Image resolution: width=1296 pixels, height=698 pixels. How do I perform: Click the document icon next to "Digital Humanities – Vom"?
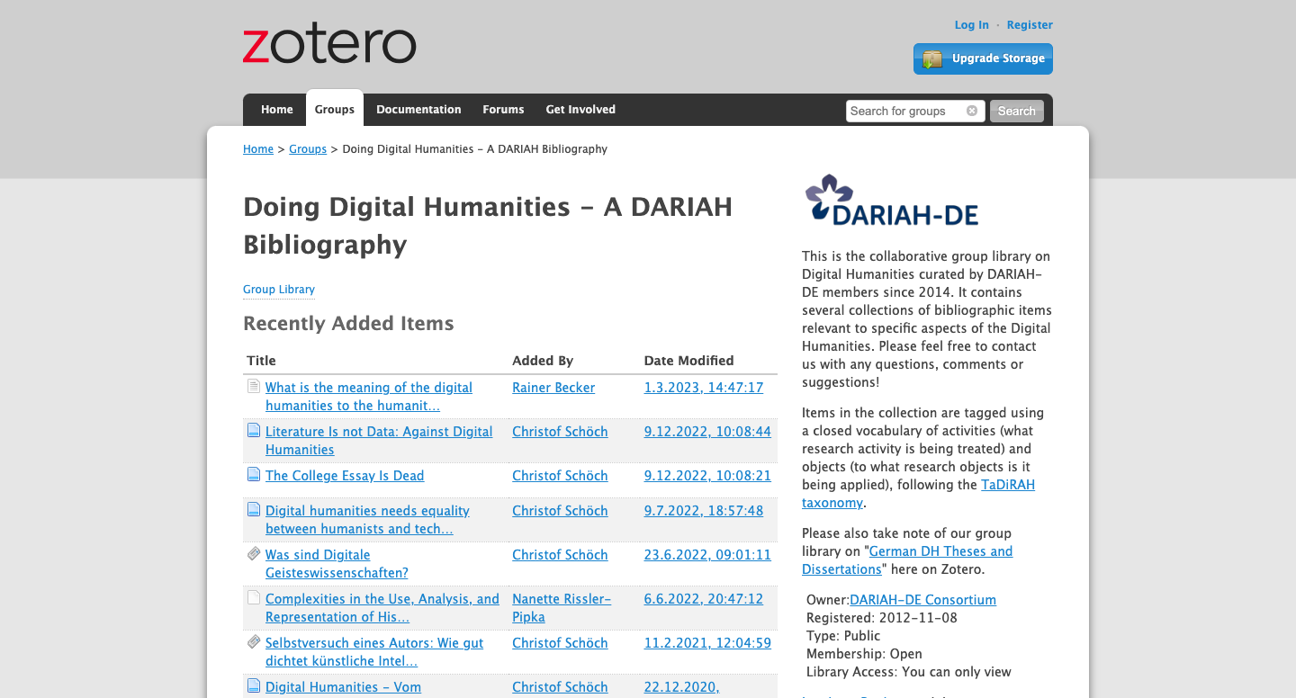253,683
